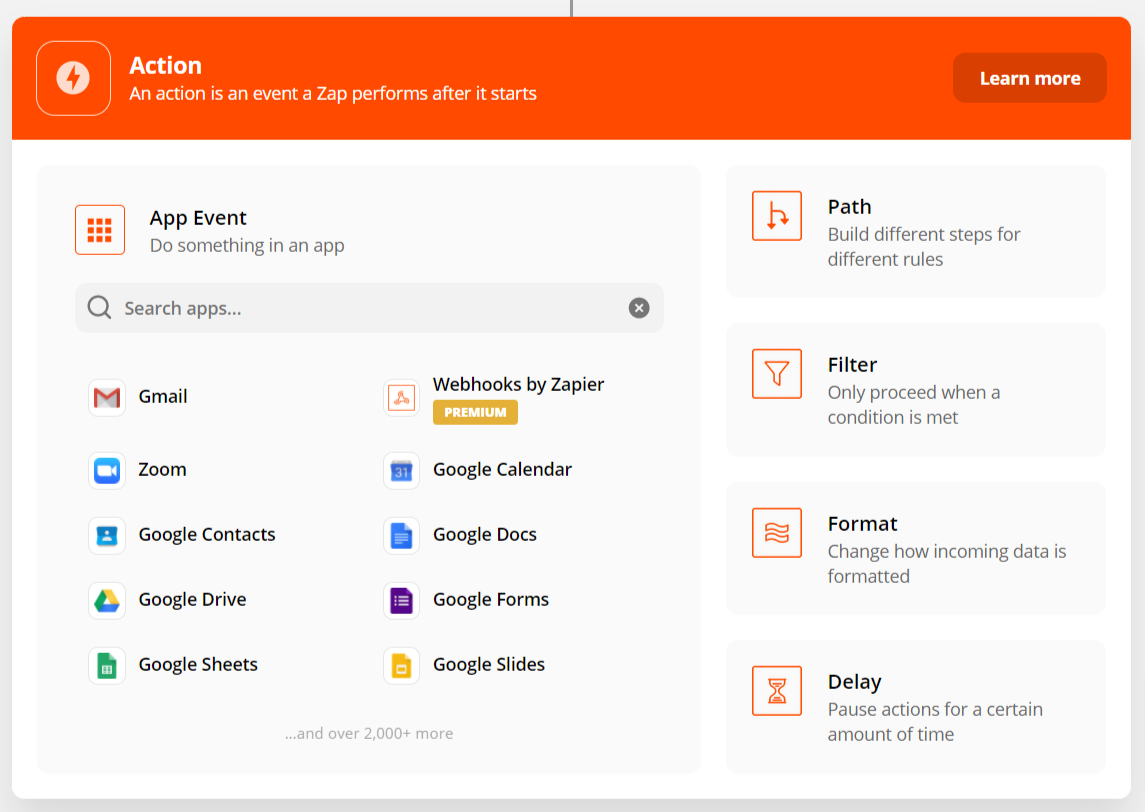Click the Zoom app name
The width and height of the screenshot is (1145, 812).
[162, 470]
